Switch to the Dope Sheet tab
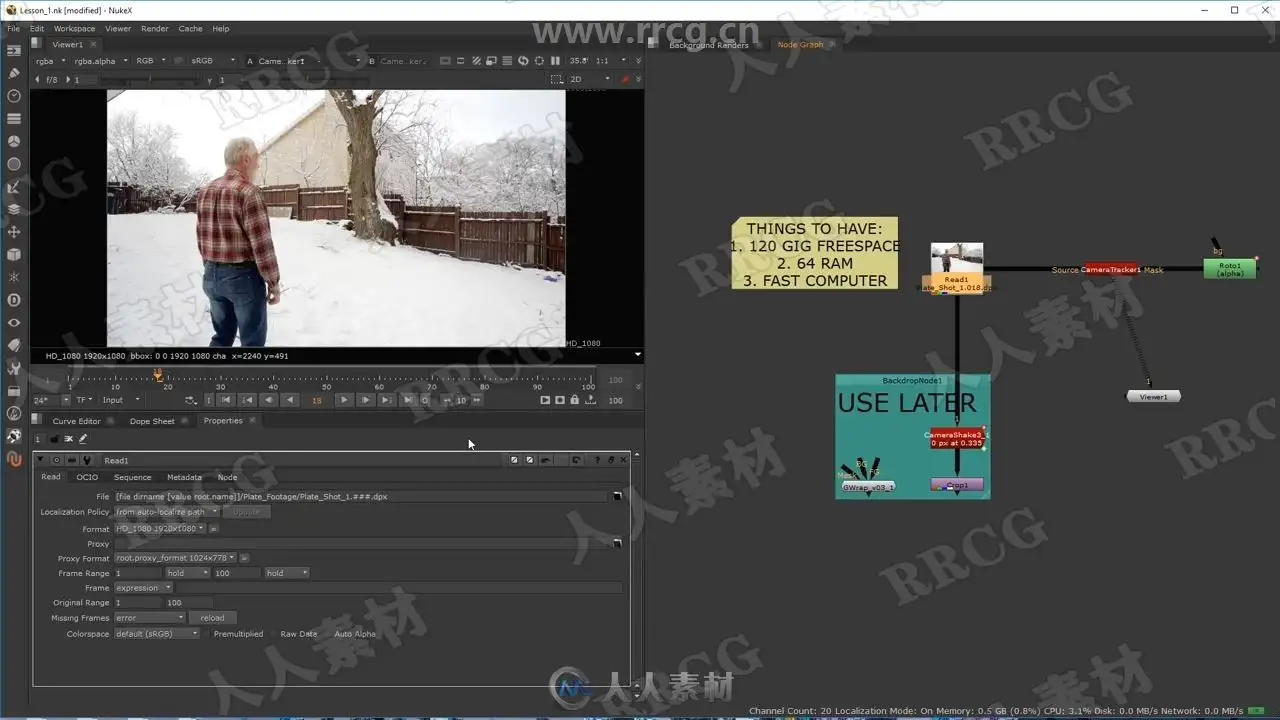 [x=152, y=421]
